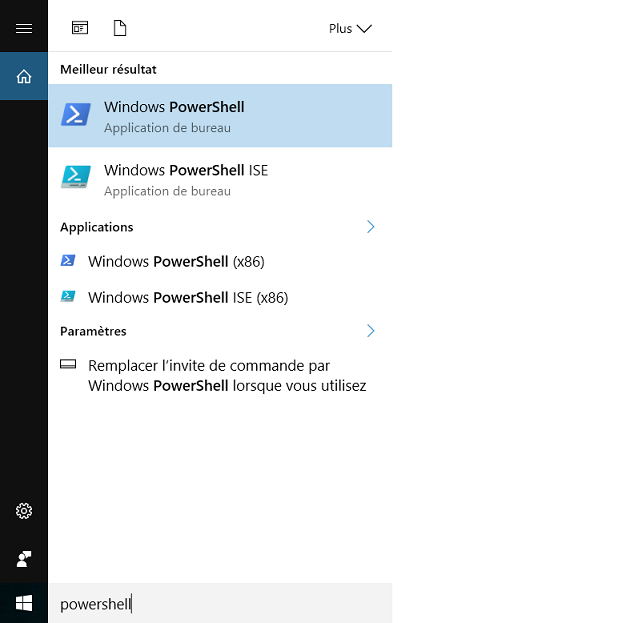Expand the Plus filter dropdown

[350, 28]
